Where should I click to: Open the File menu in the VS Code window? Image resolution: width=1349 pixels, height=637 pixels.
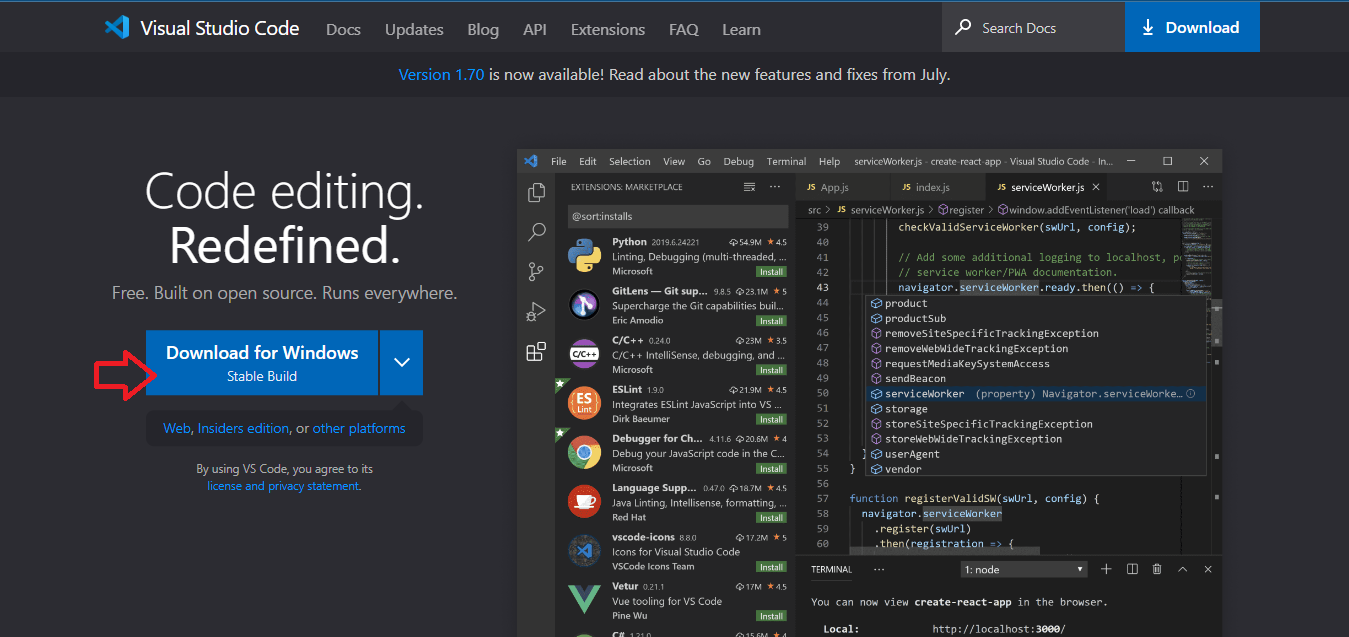(x=559, y=161)
